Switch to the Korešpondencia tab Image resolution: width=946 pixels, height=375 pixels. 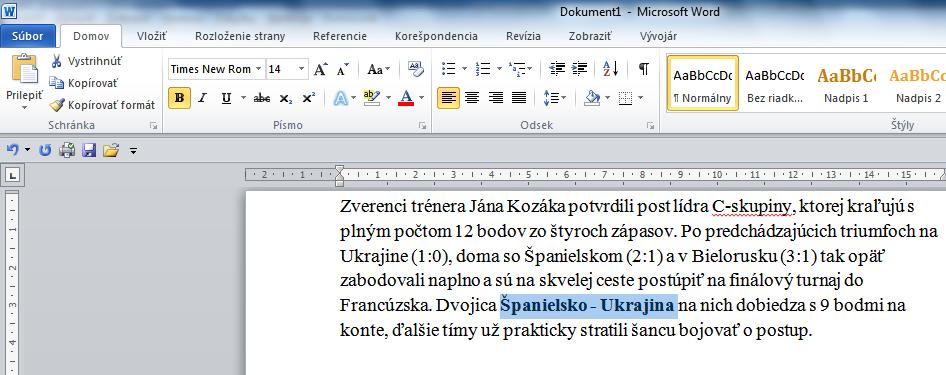(x=436, y=36)
